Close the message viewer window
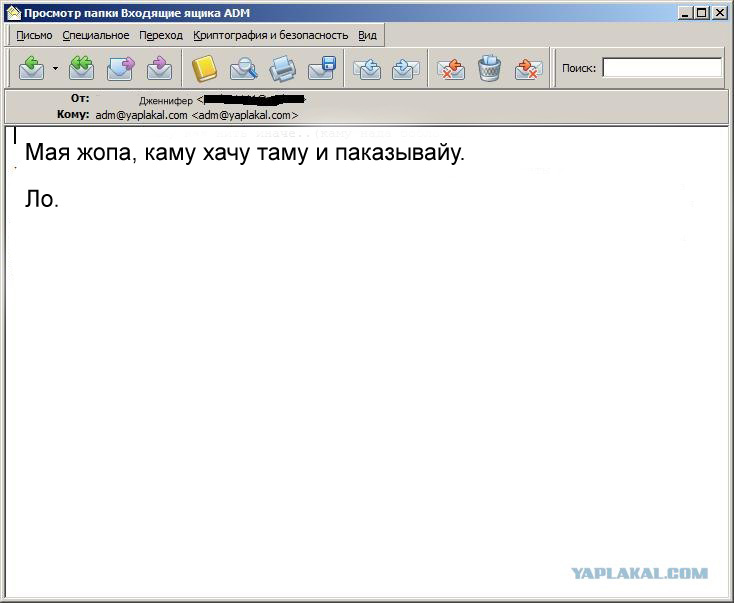The image size is (734, 603). click(x=719, y=13)
